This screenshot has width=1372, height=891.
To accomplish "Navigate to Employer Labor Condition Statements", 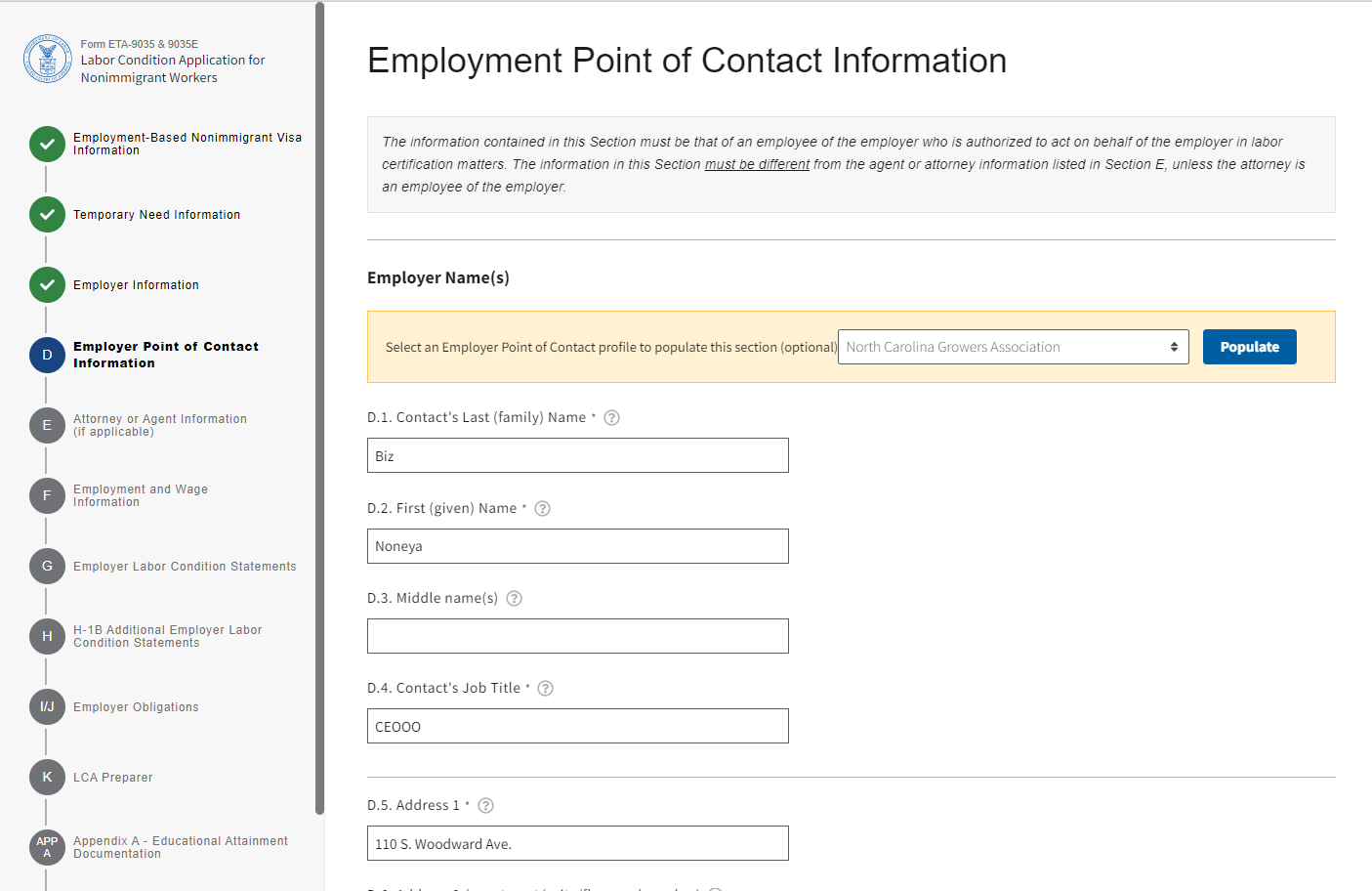I will (x=185, y=567).
